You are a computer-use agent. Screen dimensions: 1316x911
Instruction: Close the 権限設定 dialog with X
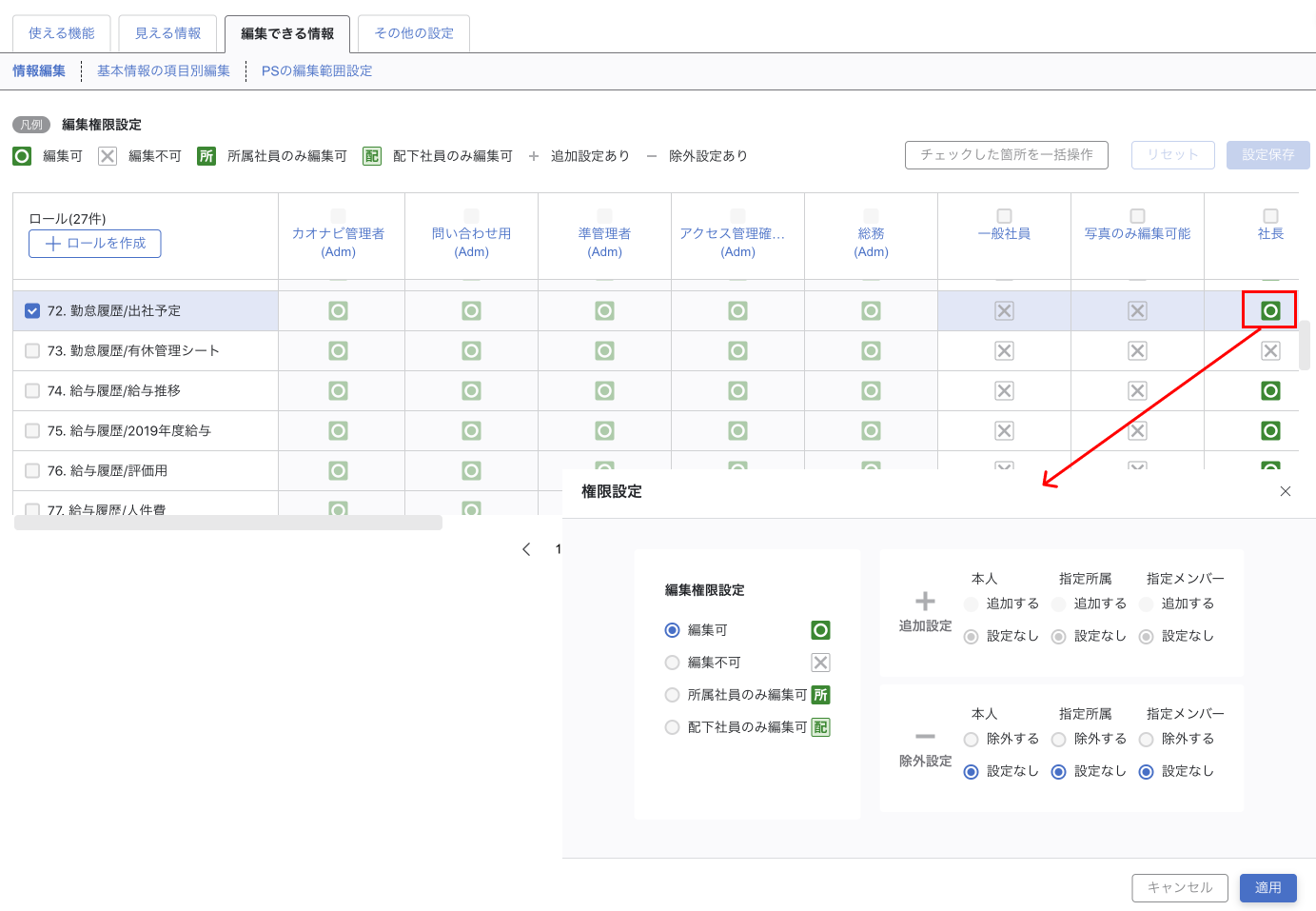pos(1285,491)
